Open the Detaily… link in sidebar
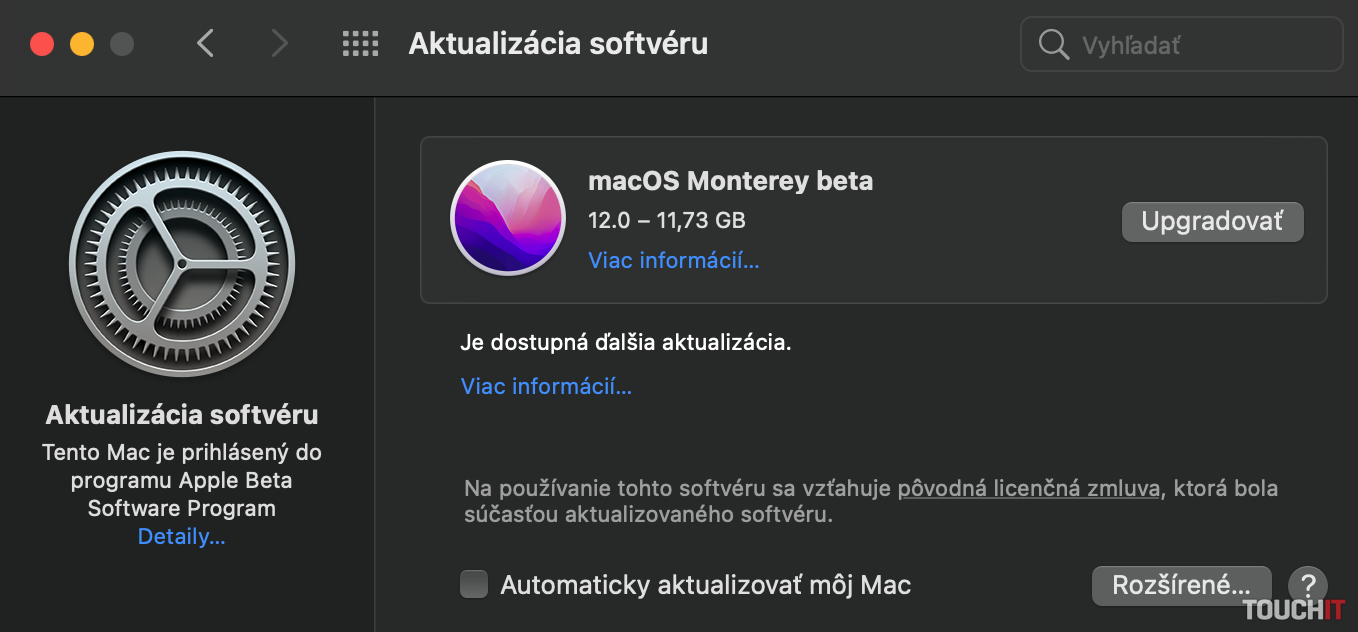The image size is (1358, 632). 182,537
